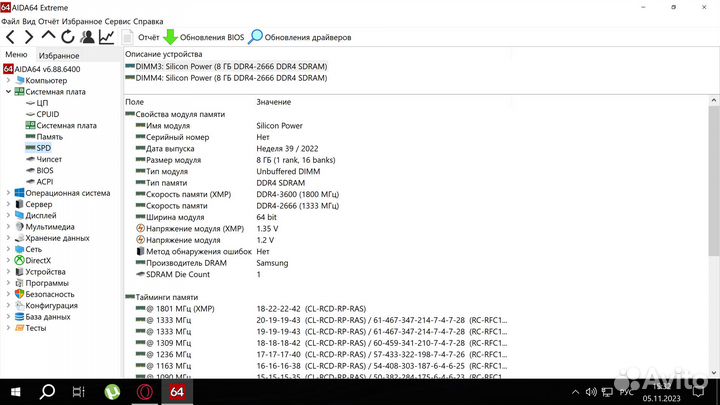The image size is (720, 405).
Task: Expand the Хранение данных node
Action: (8, 238)
